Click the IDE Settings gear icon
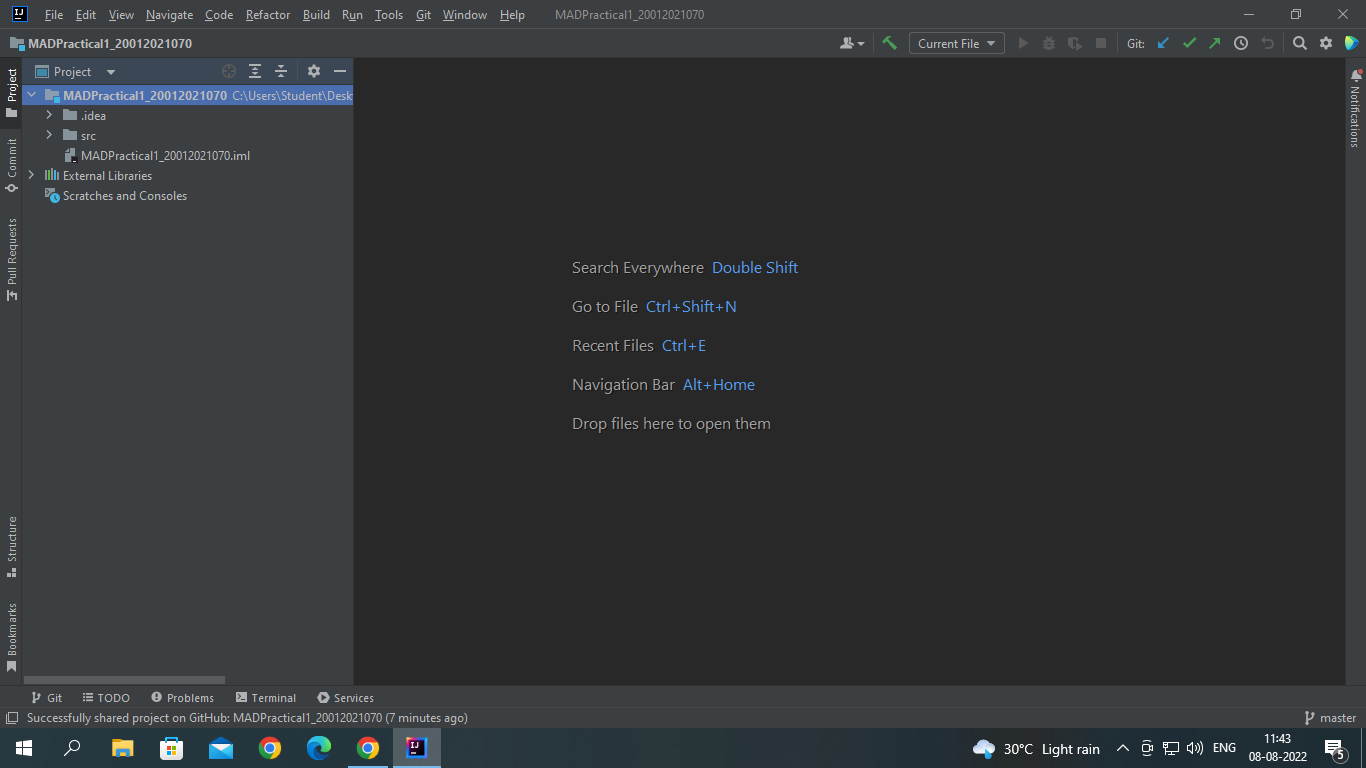The width and height of the screenshot is (1366, 768). 1325,43
